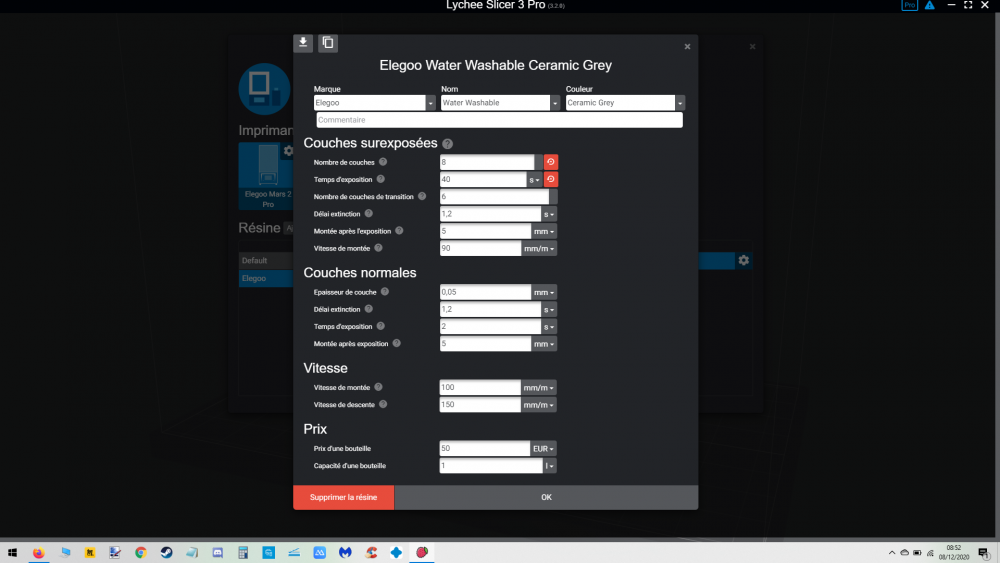Image resolution: width=1000 pixels, height=563 pixels.
Task: Reset the Nombre de couches value
Action: (551, 162)
